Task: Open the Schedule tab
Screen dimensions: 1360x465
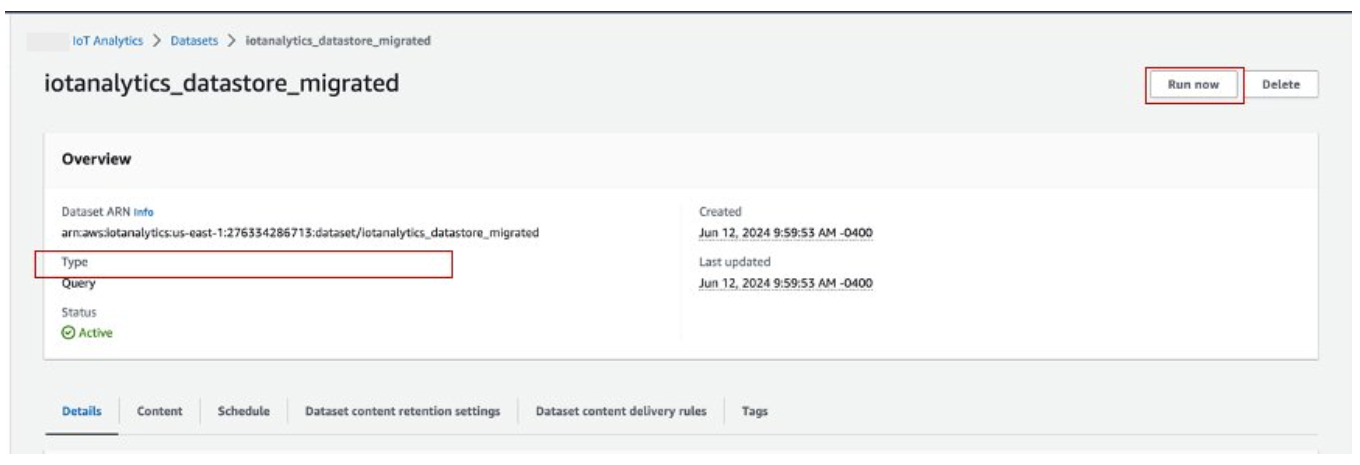Action: tap(243, 411)
